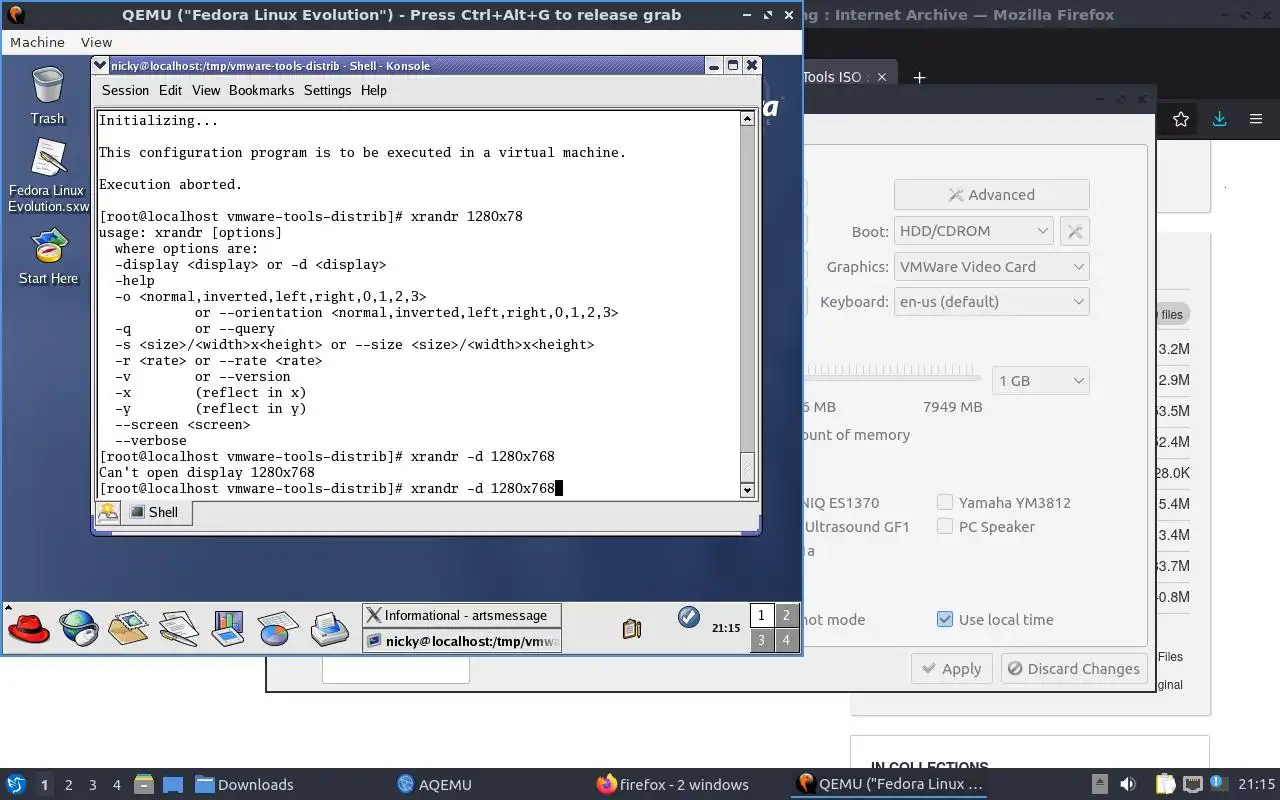The width and height of the screenshot is (1280, 800).
Task: Click host show-desktop icon in taskbar
Action: [x=172, y=784]
